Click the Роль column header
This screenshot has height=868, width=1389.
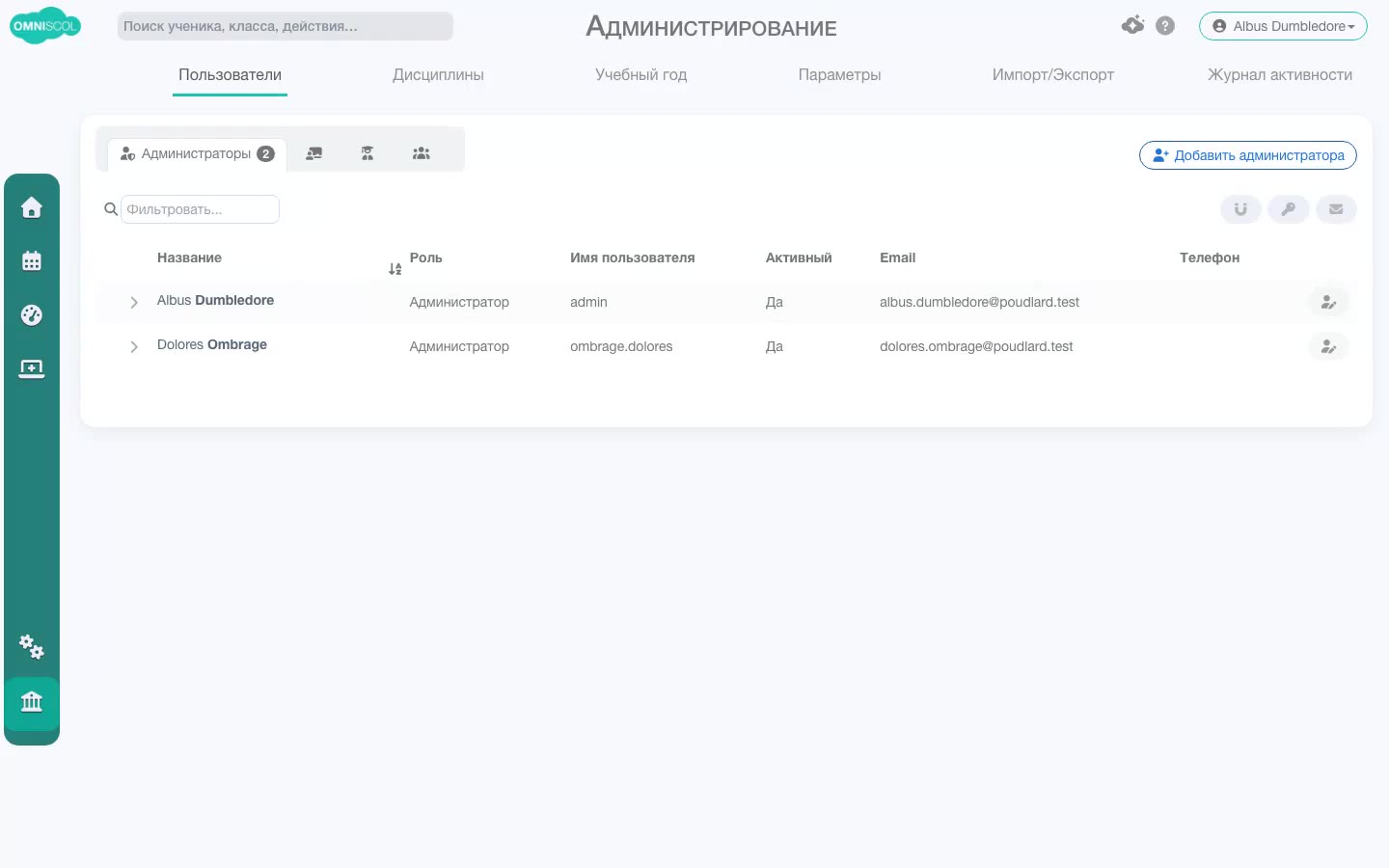click(425, 258)
